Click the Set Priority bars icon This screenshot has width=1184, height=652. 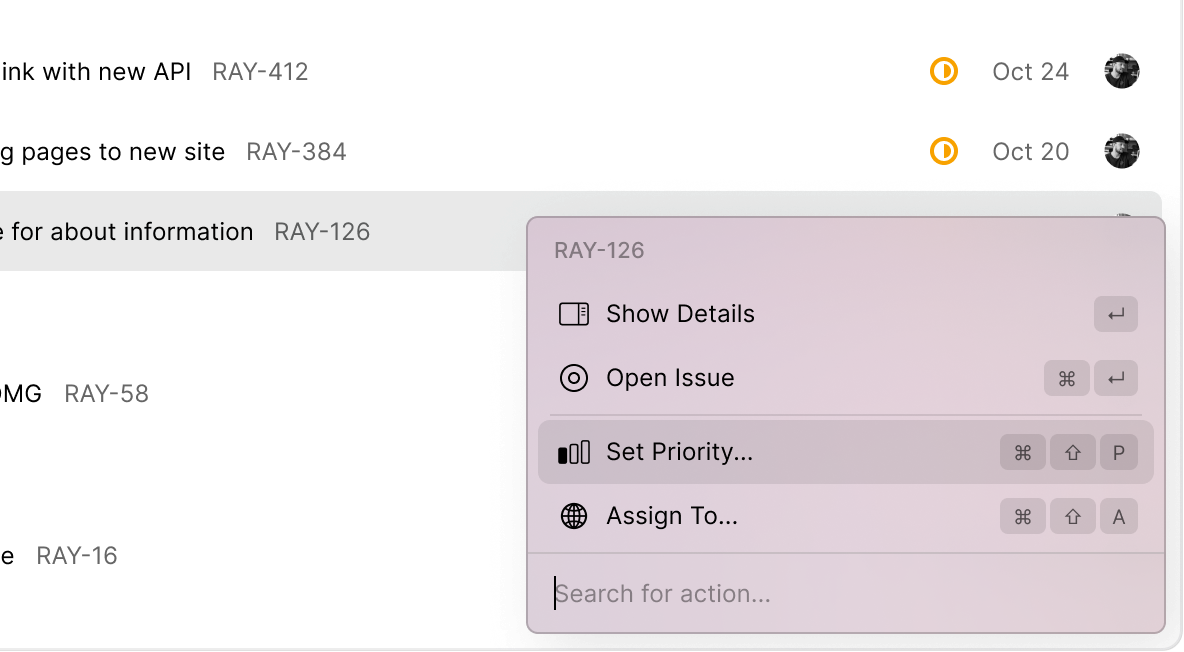pos(574,453)
